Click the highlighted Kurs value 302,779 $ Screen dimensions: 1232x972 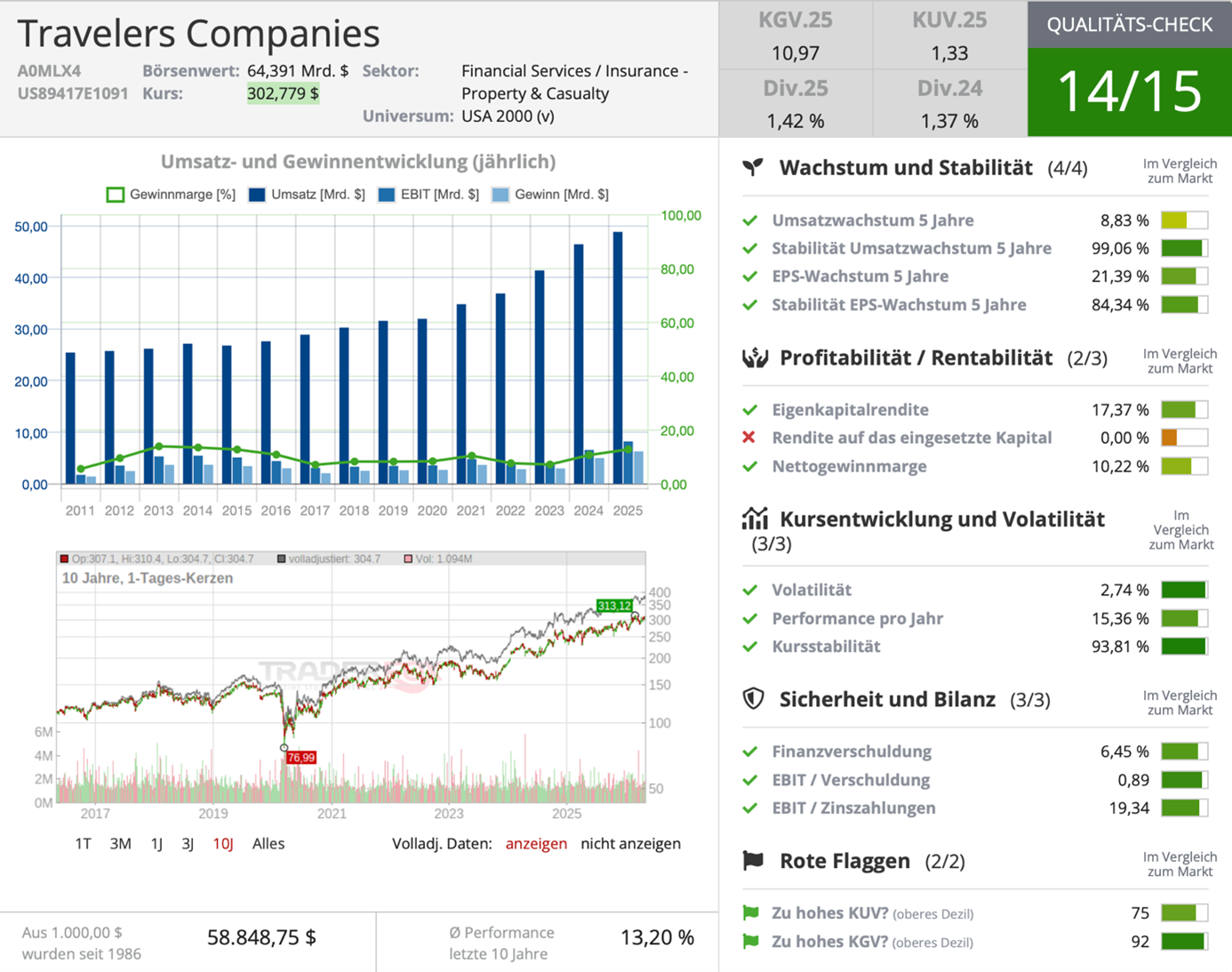point(283,93)
